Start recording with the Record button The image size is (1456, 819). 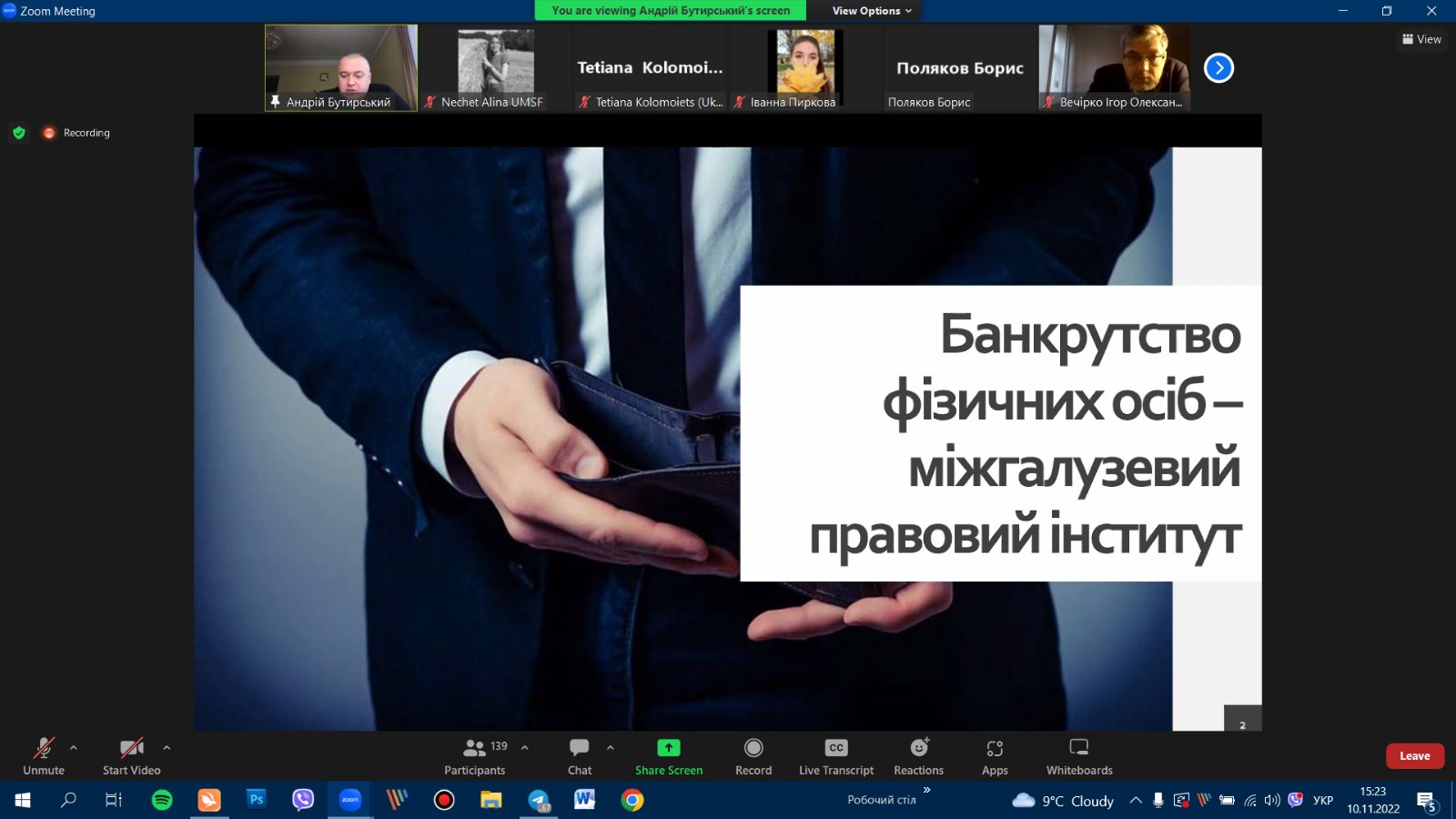coord(753,756)
